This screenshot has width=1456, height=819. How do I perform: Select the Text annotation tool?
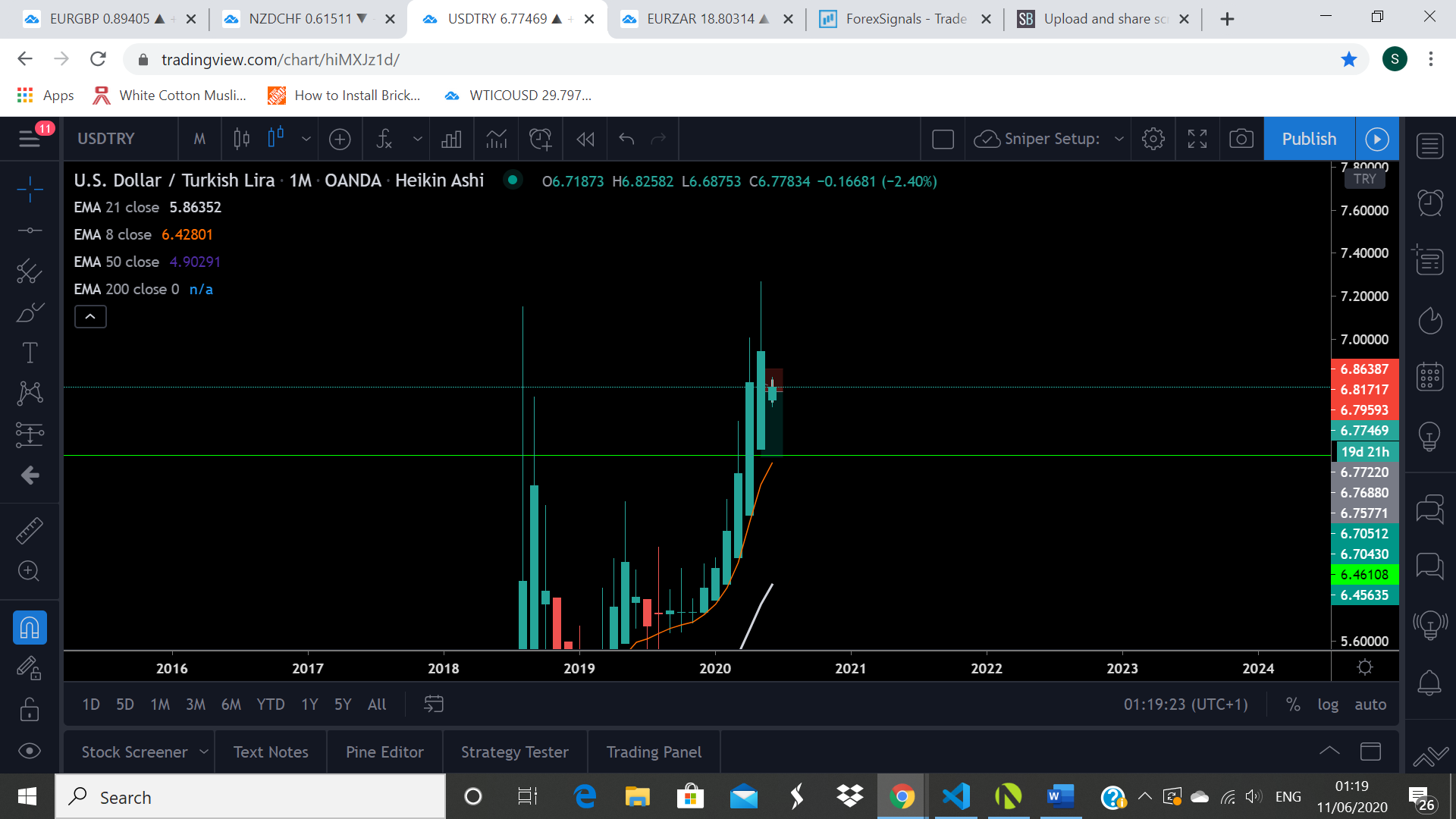pyautogui.click(x=30, y=353)
